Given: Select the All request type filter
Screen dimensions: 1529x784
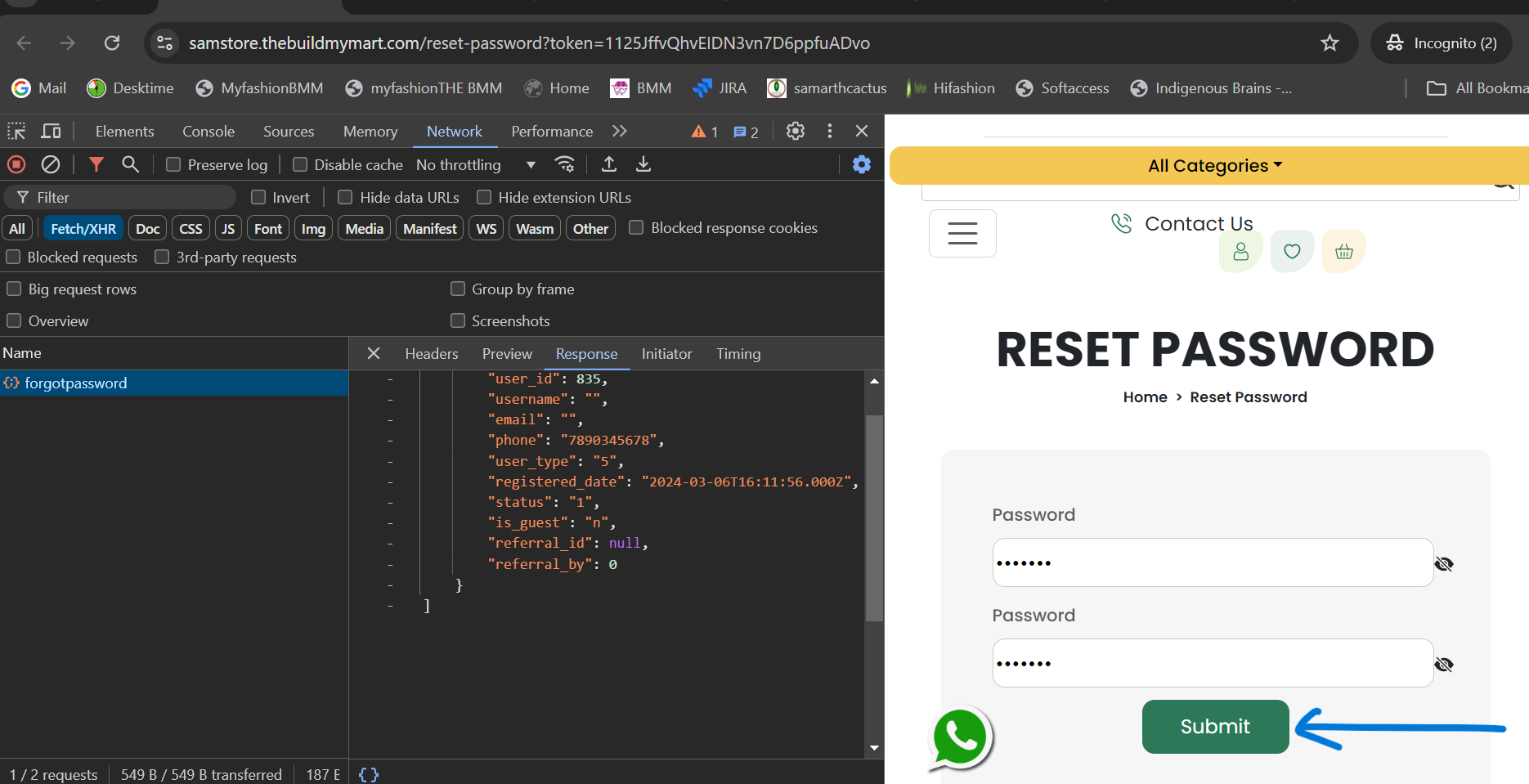Looking at the screenshot, I should [17, 229].
